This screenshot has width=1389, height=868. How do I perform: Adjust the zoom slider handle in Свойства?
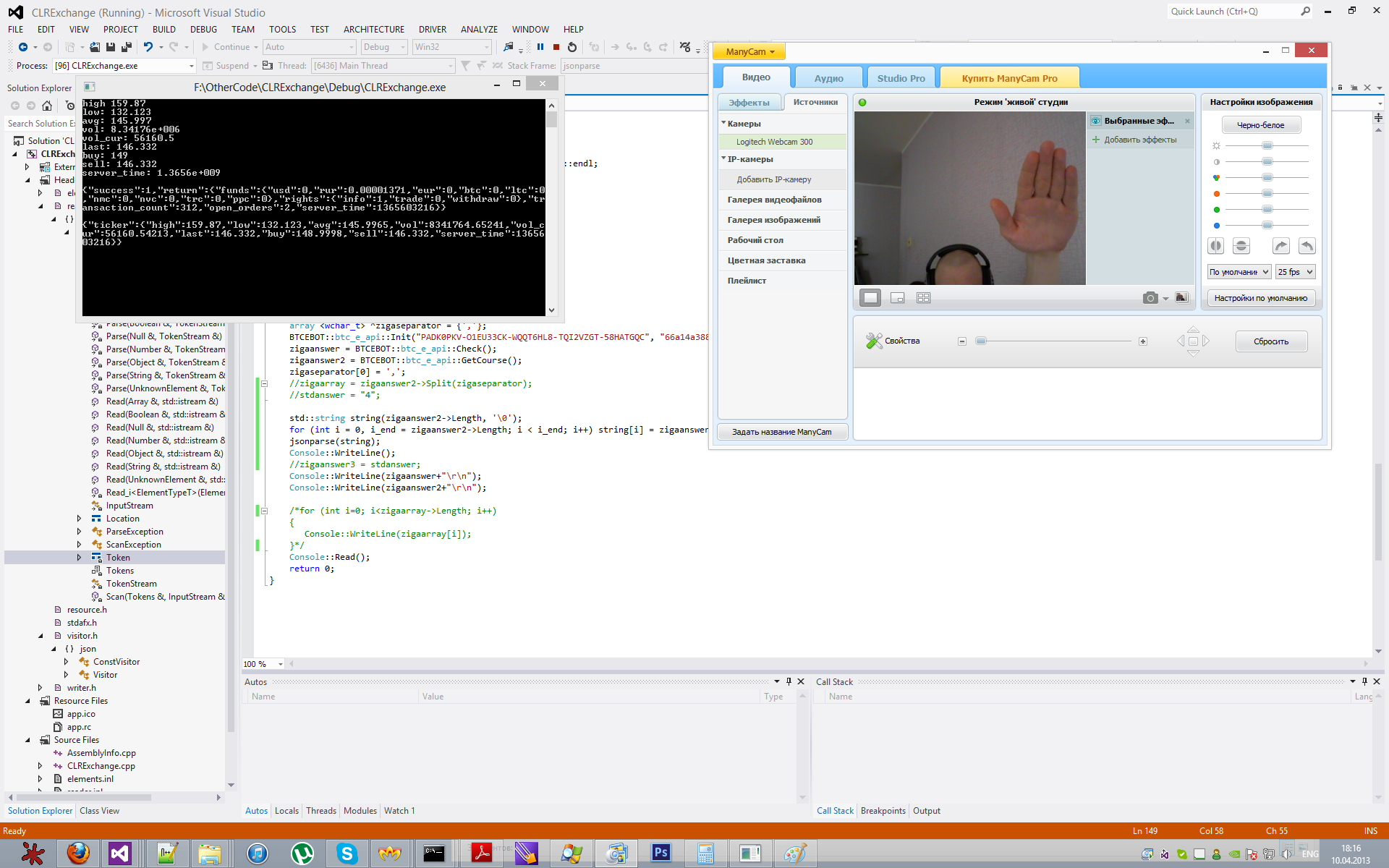(981, 341)
